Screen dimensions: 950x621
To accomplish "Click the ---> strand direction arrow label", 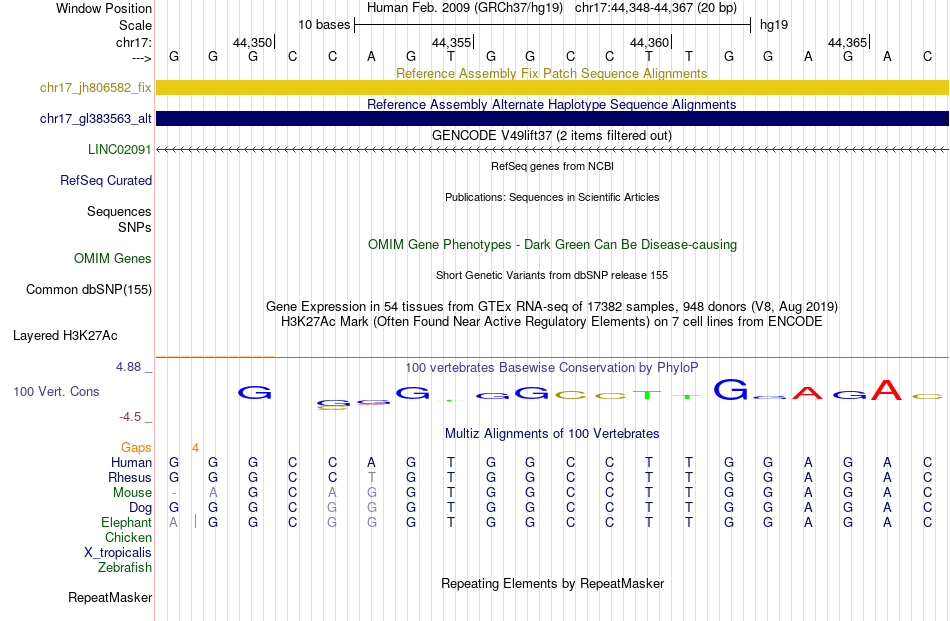I will click(142, 58).
